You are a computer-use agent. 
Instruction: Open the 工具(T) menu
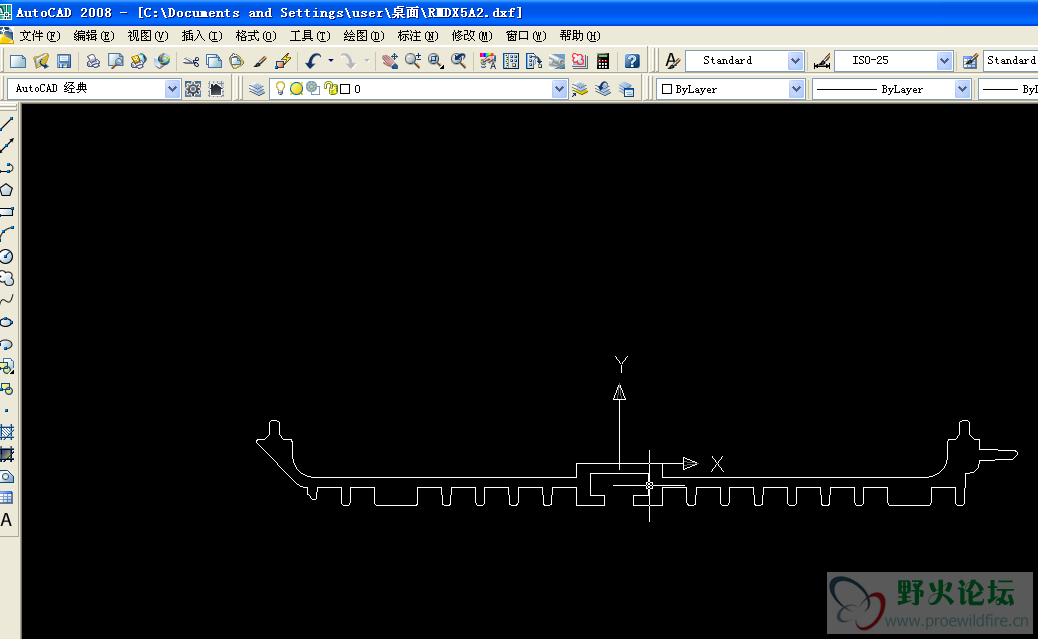[x=310, y=36]
